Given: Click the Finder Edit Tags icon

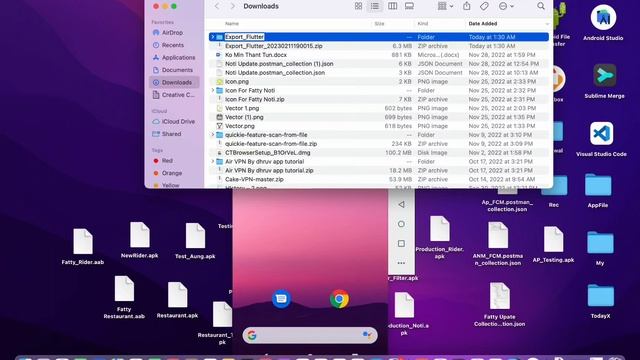Looking at the screenshot, I should click(484, 6).
